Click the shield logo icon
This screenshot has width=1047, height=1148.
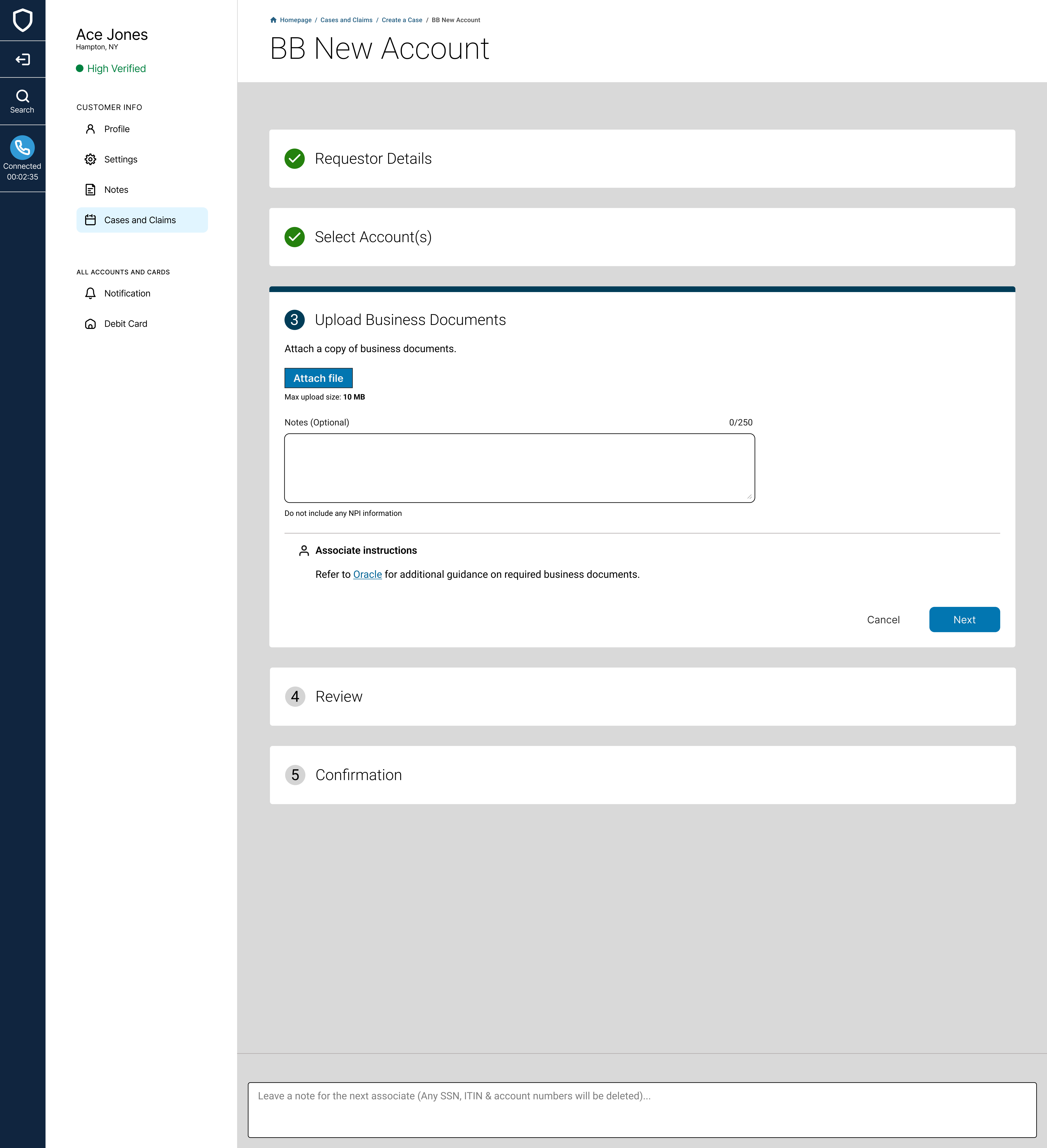coord(22,20)
